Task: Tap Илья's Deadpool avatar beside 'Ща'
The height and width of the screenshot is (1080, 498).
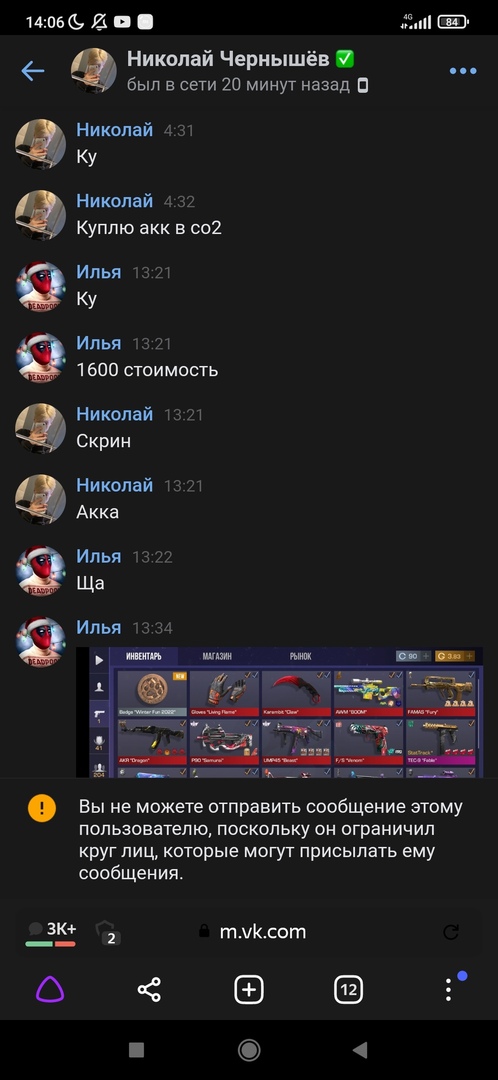Action: click(41, 570)
